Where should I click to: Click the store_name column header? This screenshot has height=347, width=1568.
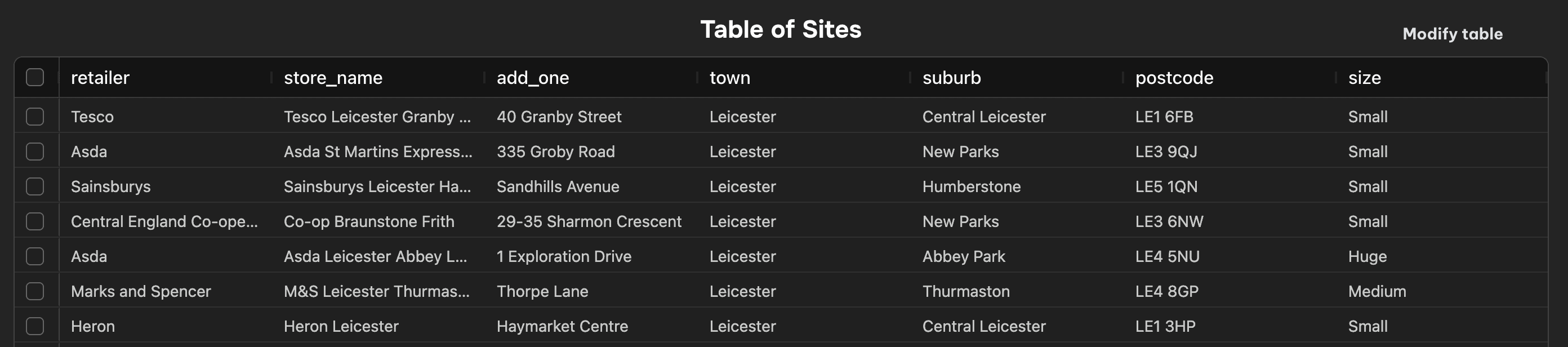(x=333, y=78)
